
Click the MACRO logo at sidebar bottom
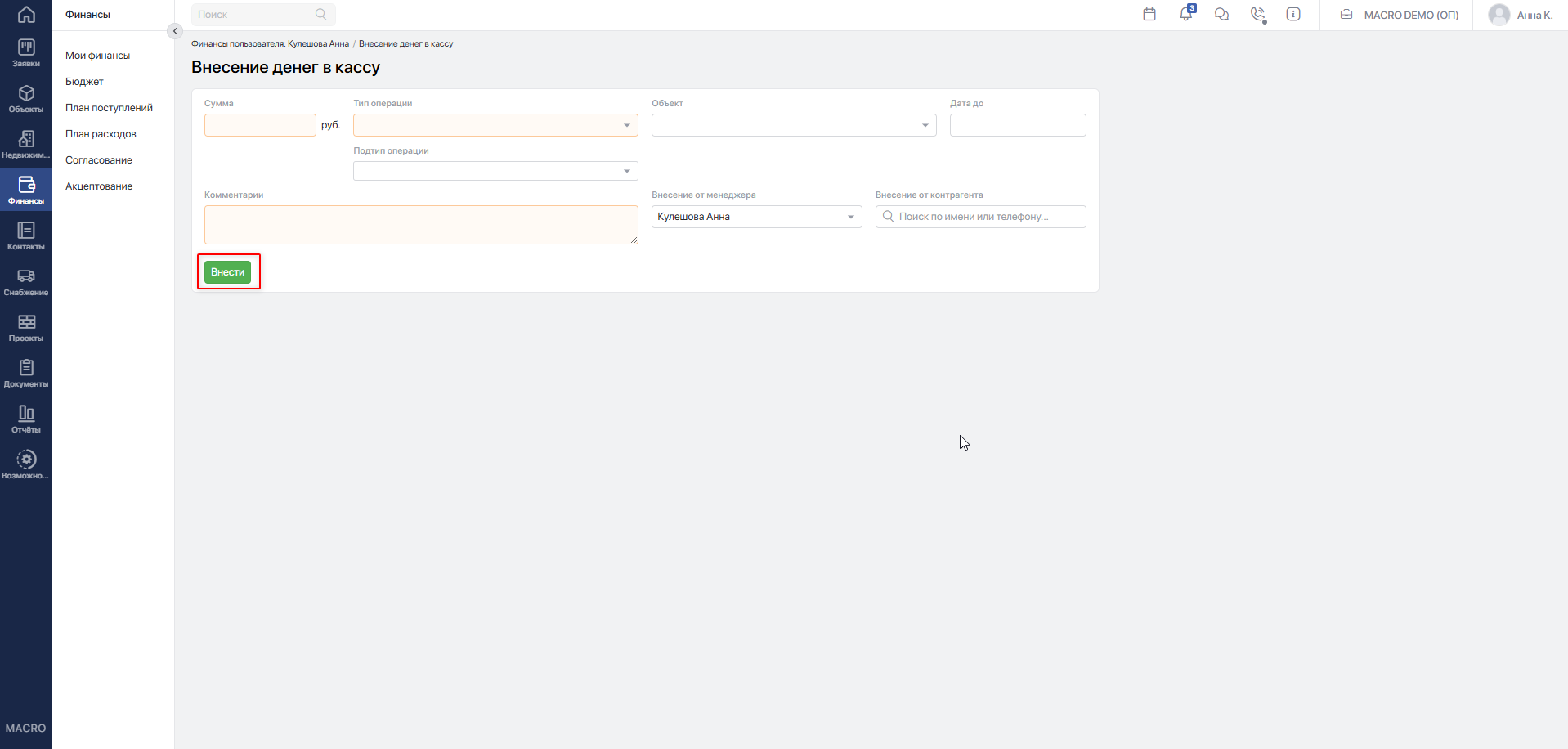coord(26,728)
